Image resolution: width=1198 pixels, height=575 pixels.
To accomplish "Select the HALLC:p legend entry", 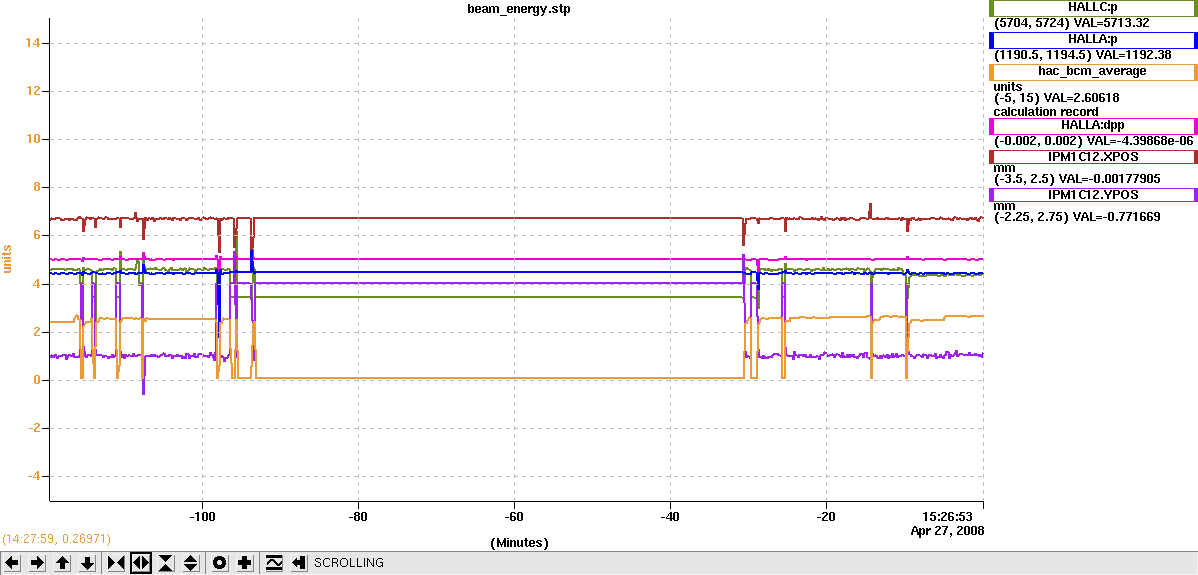I will (1093, 8).
